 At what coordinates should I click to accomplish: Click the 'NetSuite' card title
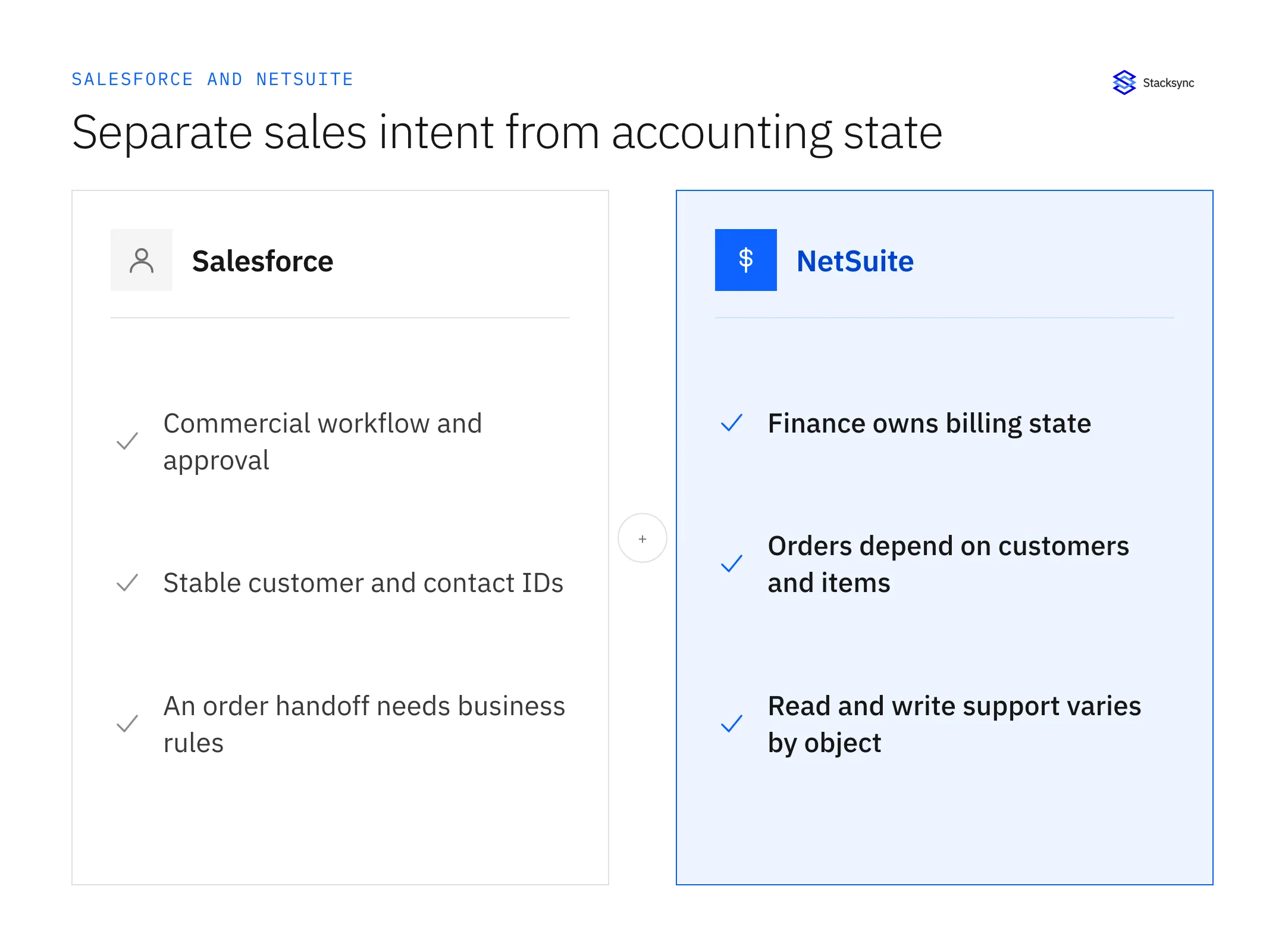click(855, 261)
